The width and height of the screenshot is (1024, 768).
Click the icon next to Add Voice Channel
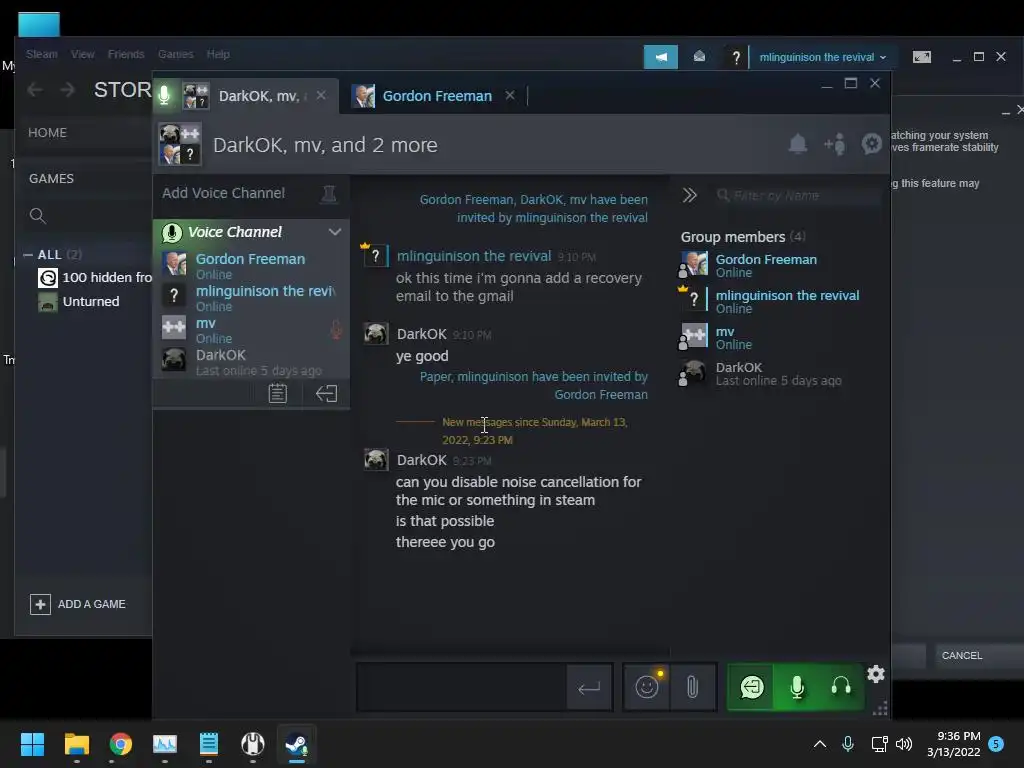[x=328, y=193]
